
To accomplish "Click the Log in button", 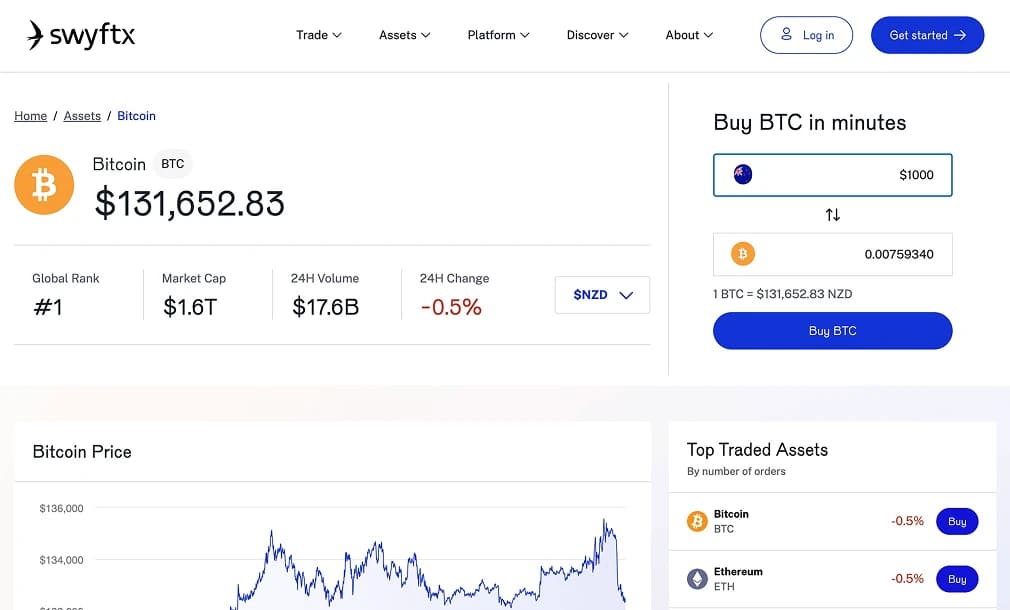I will [x=806, y=35].
